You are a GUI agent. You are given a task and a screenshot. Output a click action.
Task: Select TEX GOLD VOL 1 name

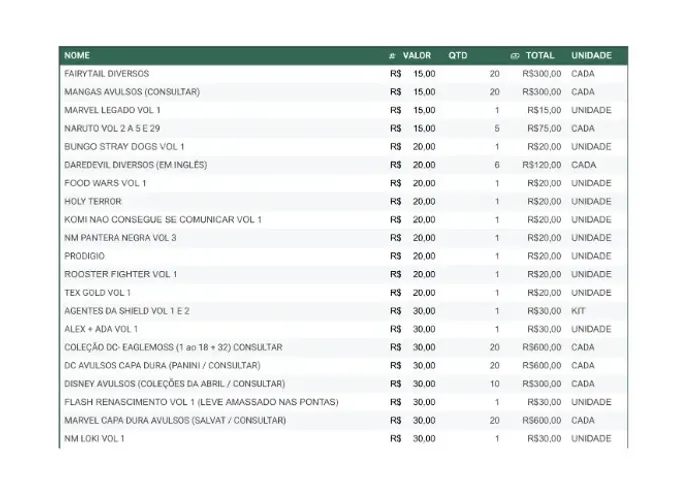pos(97,293)
